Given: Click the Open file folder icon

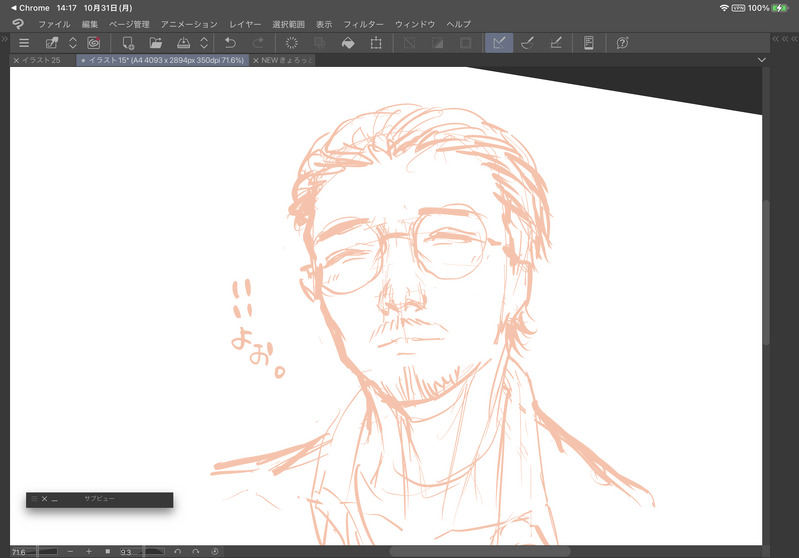Looking at the screenshot, I should (155, 43).
